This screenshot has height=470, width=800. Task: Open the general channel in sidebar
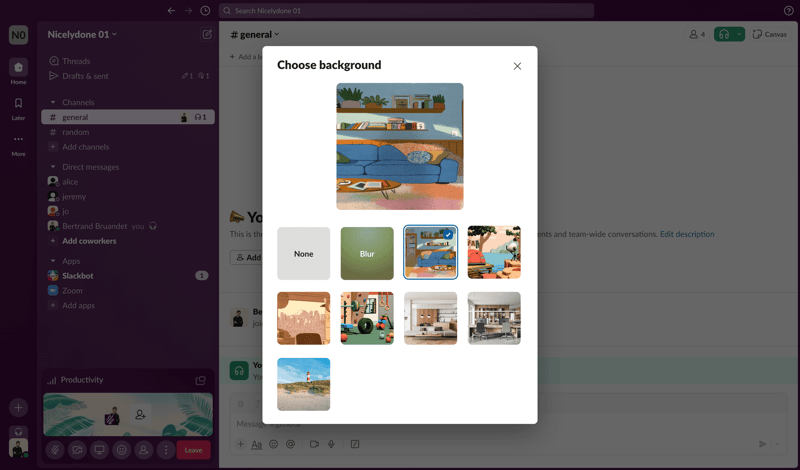click(x=128, y=117)
